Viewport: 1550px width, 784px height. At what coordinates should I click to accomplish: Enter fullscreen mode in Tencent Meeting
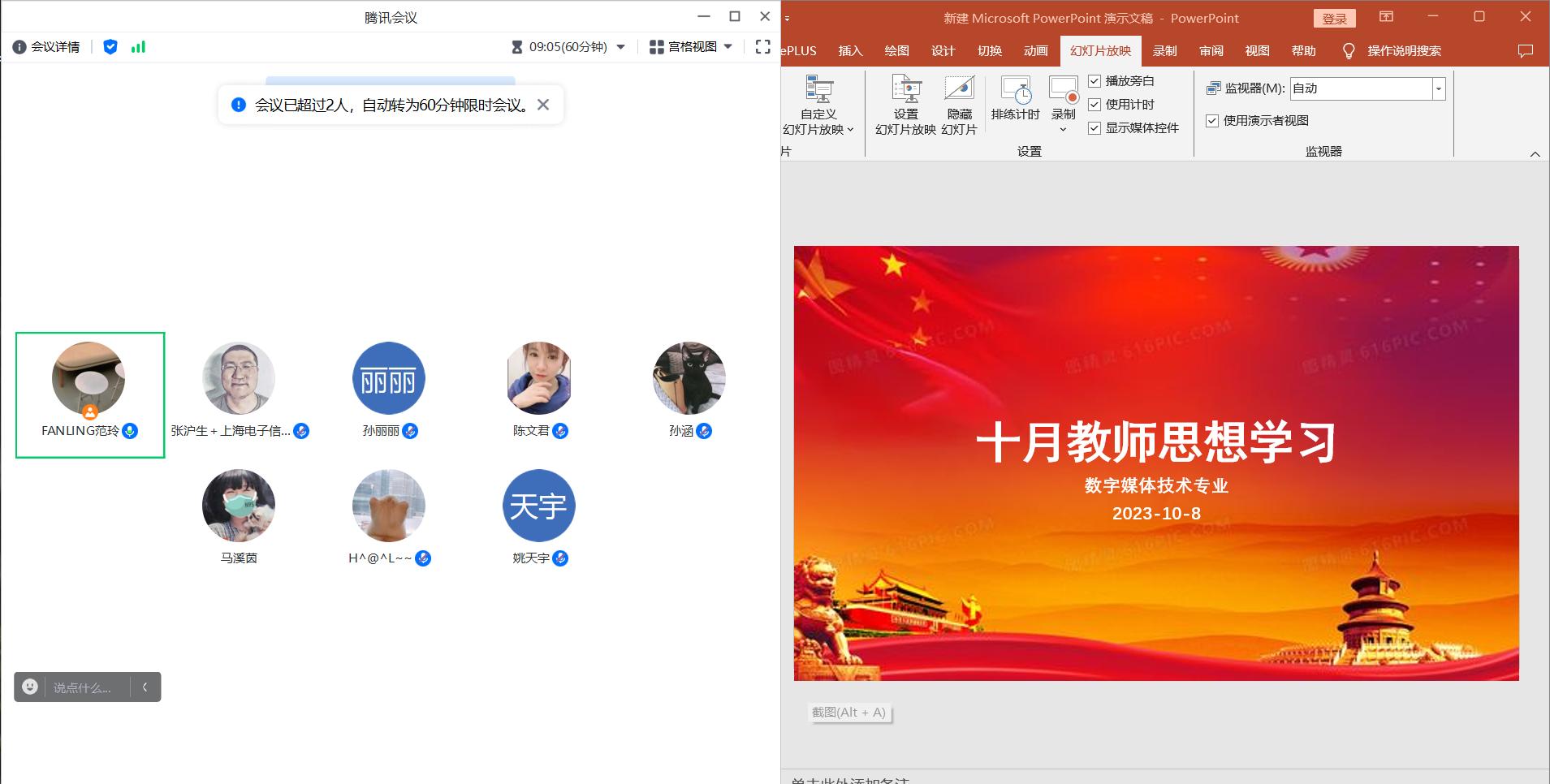click(762, 47)
